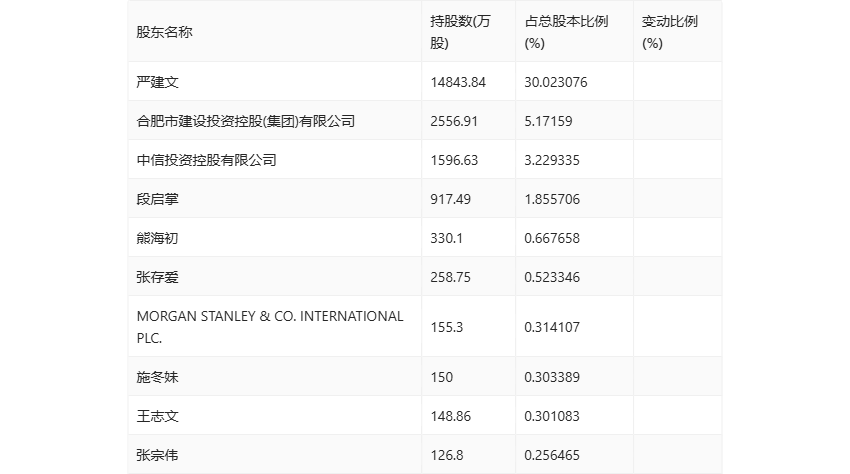Select the percentage 0.301083
The height and width of the screenshot is (474, 850).
click(552, 416)
